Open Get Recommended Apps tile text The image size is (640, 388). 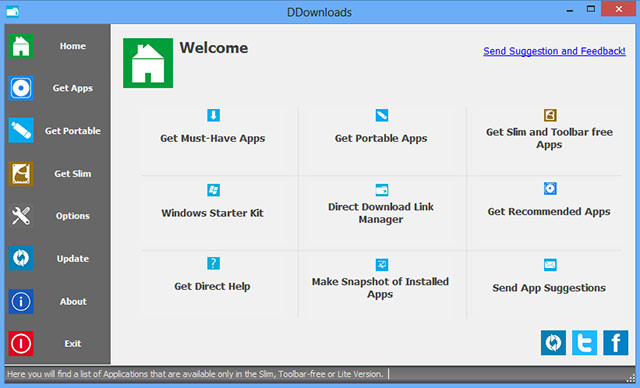point(549,212)
